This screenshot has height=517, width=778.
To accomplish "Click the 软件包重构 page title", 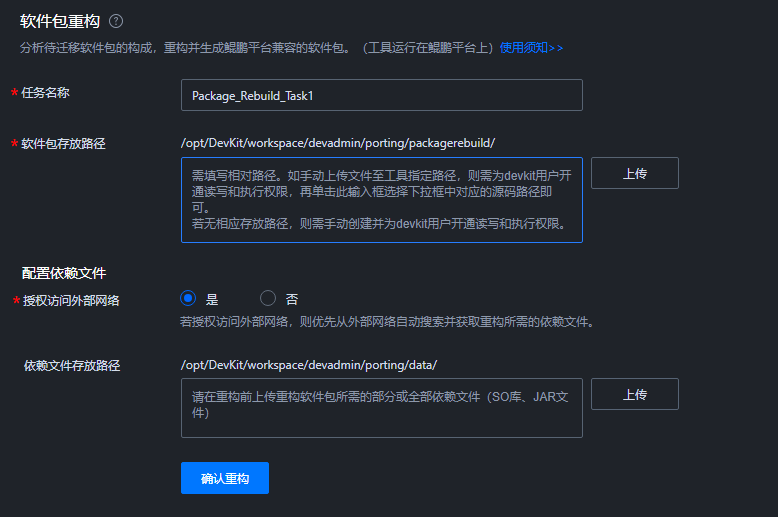I will coord(60,21).
